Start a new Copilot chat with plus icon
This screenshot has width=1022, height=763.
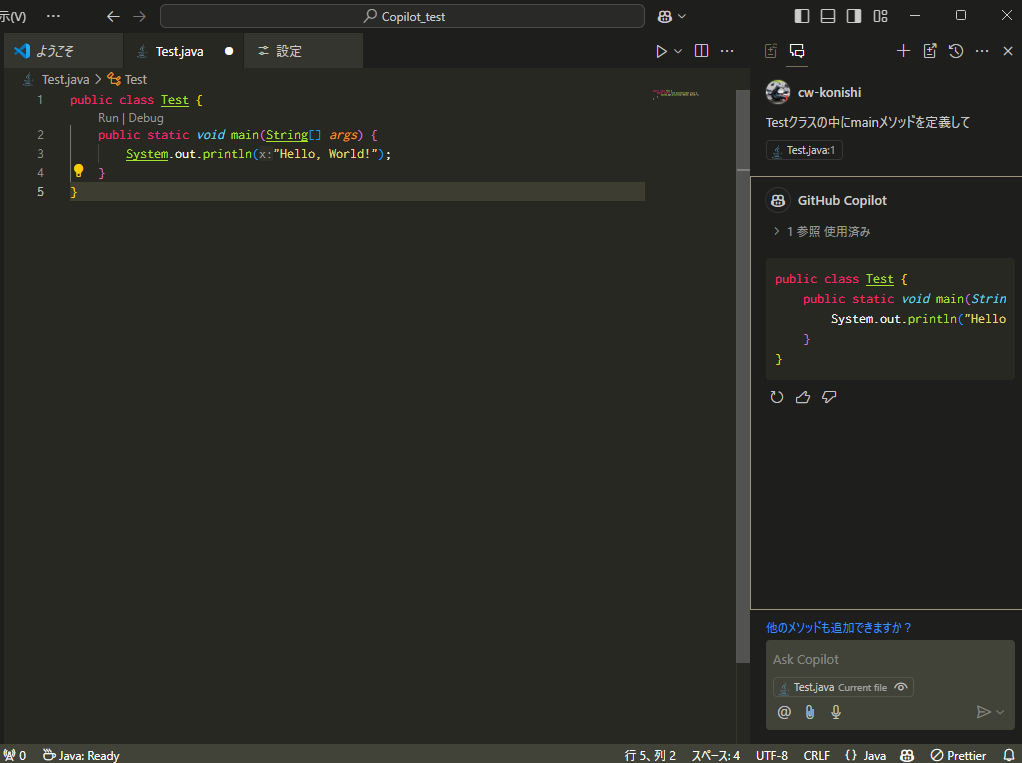coord(903,51)
